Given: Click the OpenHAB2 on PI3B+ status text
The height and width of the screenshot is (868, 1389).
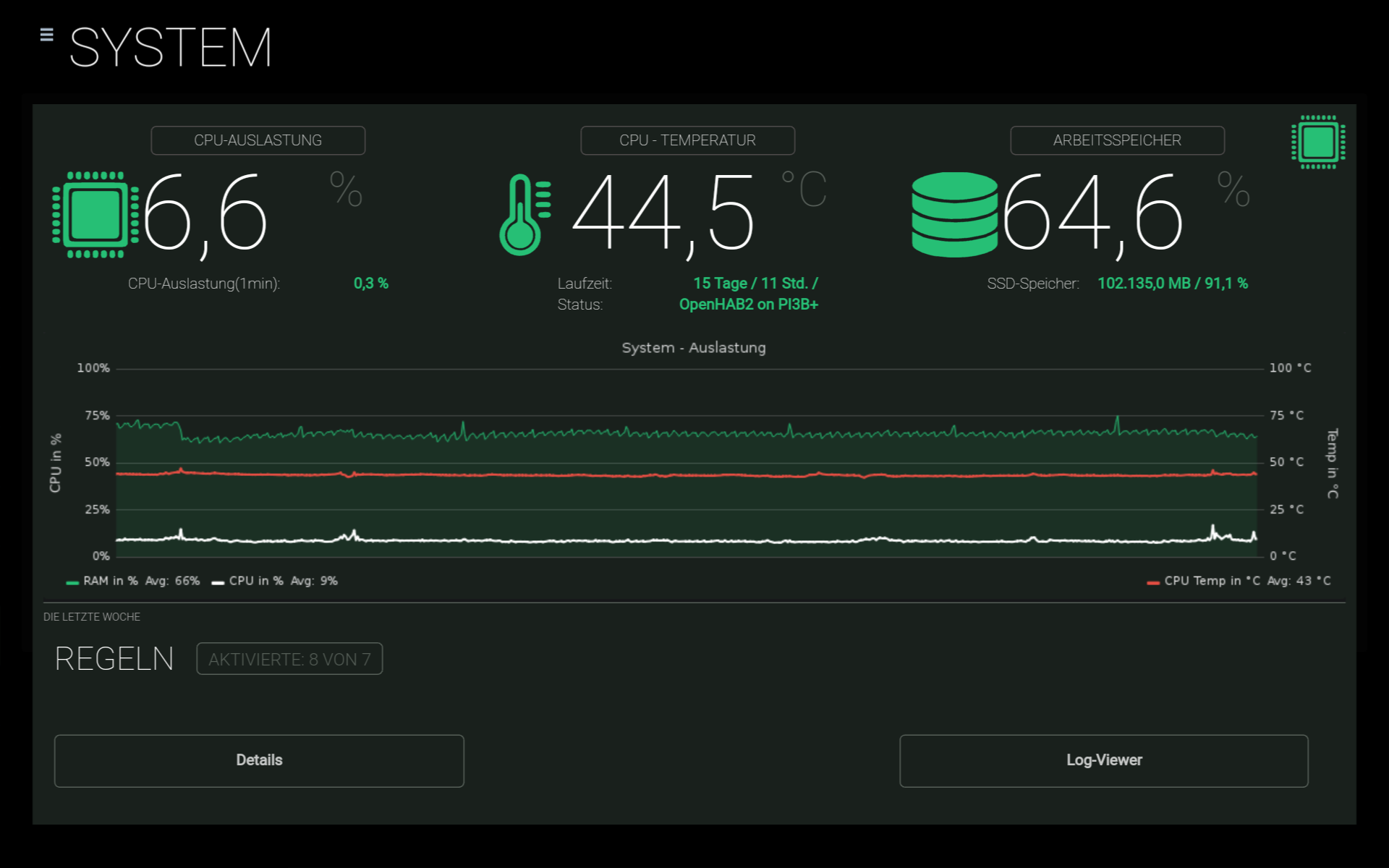Looking at the screenshot, I should [748, 305].
